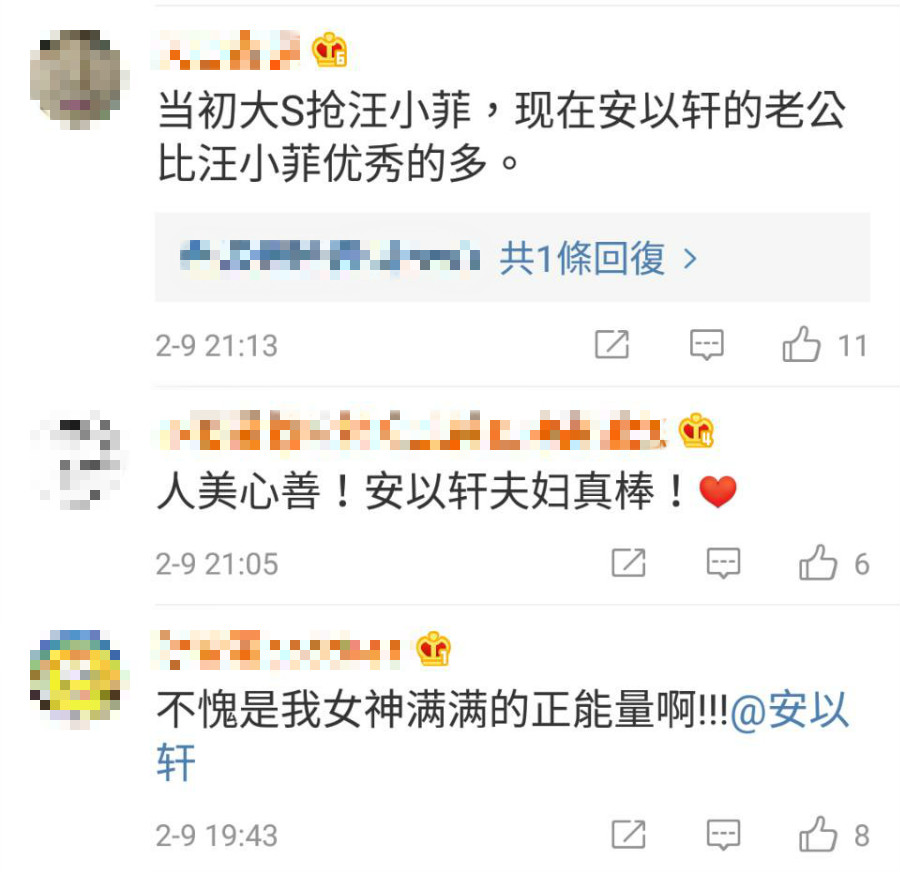The height and width of the screenshot is (872, 900).
Task: View the yellow third commenter's avatar
Action: click(79, 679)
